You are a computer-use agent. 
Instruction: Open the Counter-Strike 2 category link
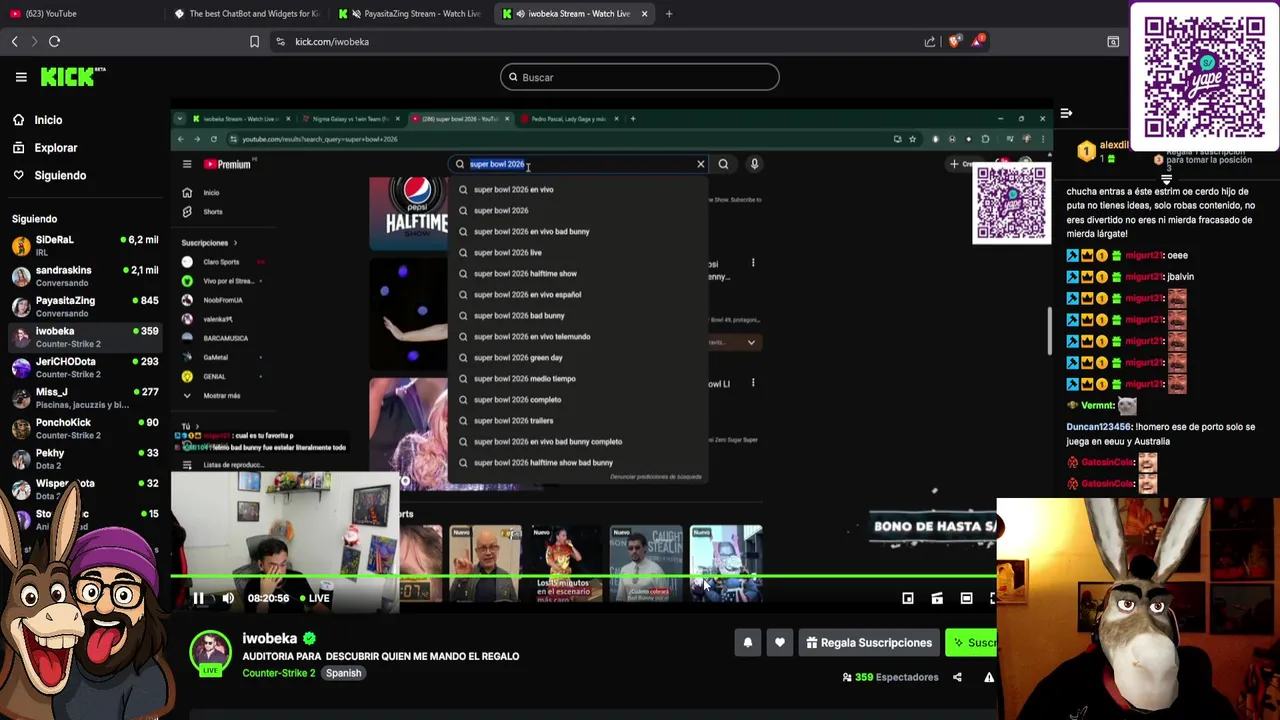click(279, 673)
